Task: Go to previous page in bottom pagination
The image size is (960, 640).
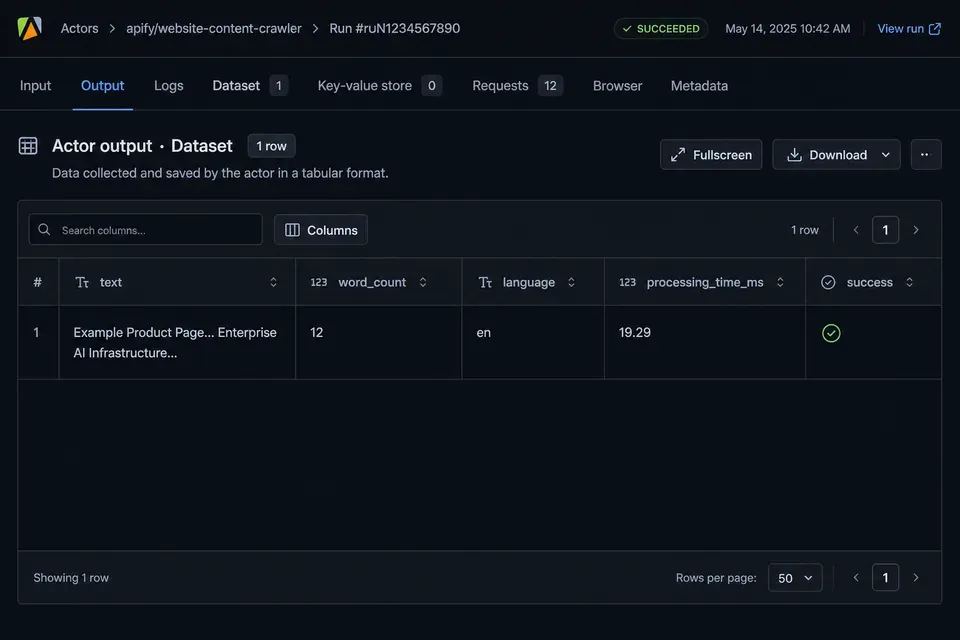Action: click(856, 578)
